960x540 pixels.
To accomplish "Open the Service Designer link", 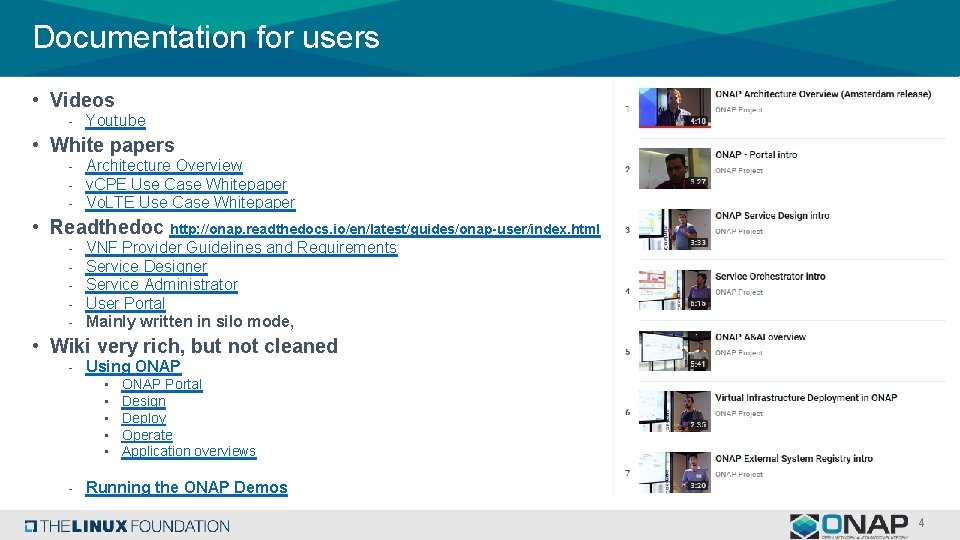I will 146,266.
